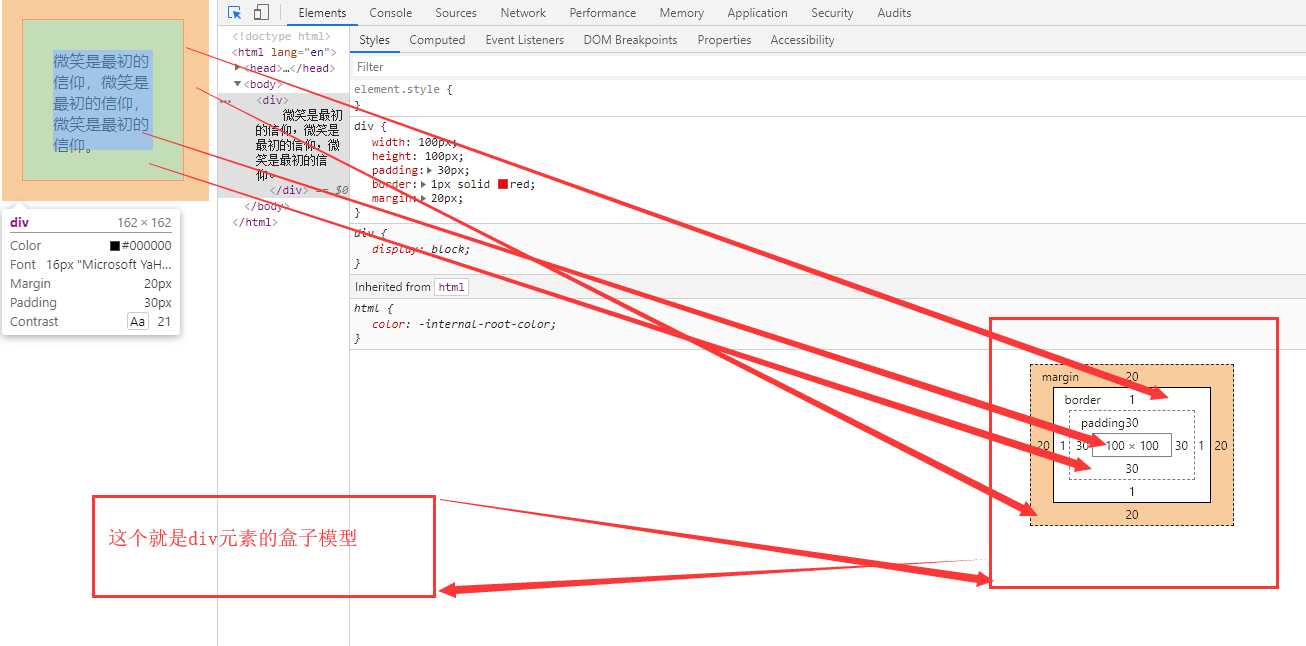Select the closing /body tag
Screen dimensions: 1306x646
pos(267,206)
